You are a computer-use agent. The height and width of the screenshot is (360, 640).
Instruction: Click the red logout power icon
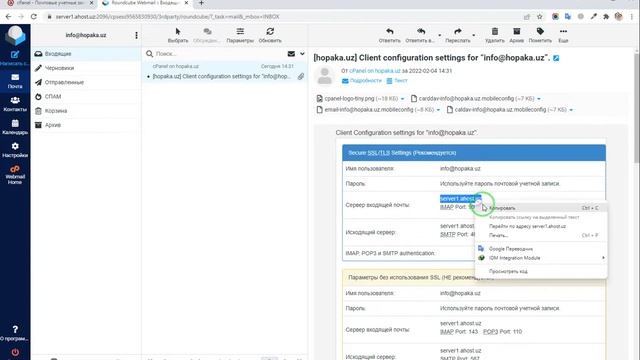point(15,352)
